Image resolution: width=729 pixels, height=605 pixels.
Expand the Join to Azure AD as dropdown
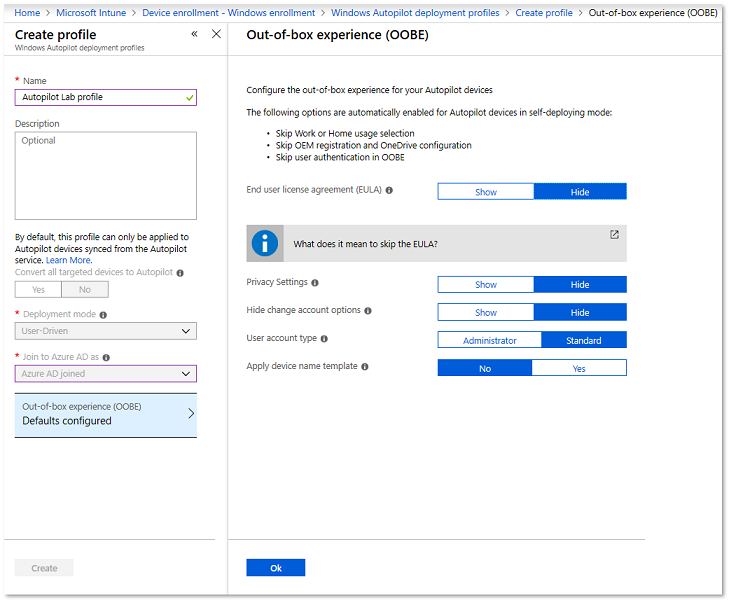106,374
